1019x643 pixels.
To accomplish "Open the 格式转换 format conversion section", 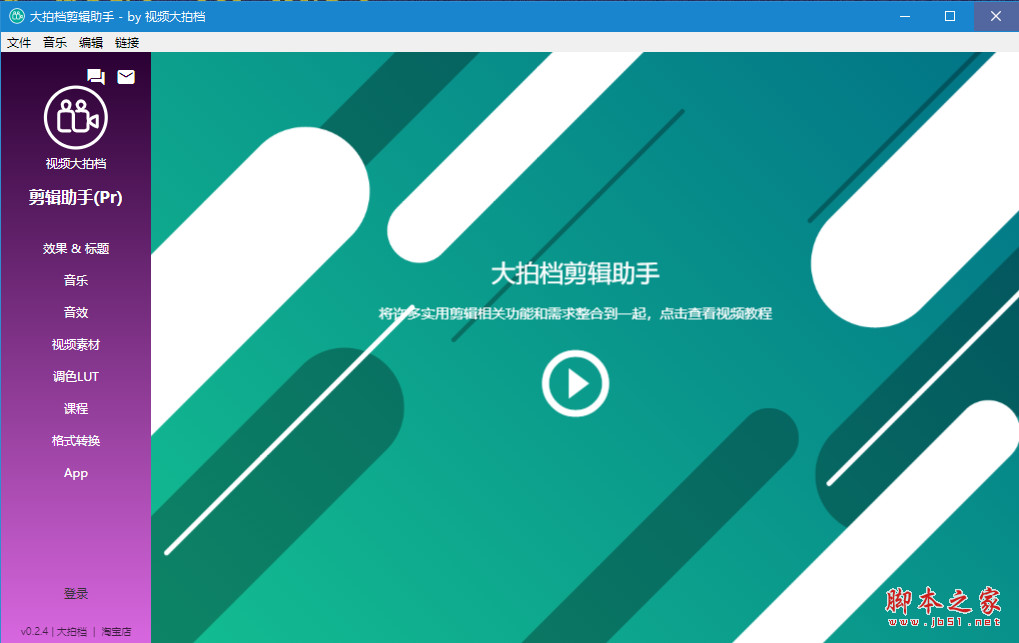I will [75, 440].
